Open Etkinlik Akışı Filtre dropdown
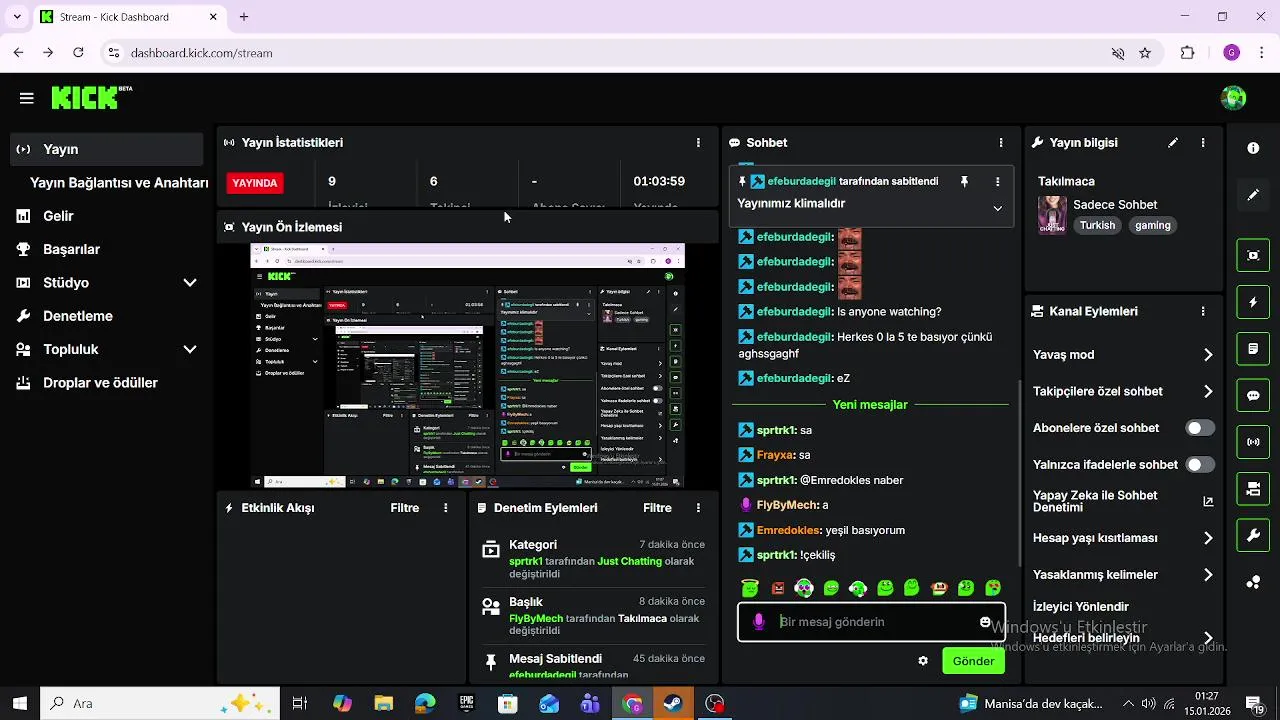Image resolution: width=1280 pixels, height=720 pixels. 405,508
